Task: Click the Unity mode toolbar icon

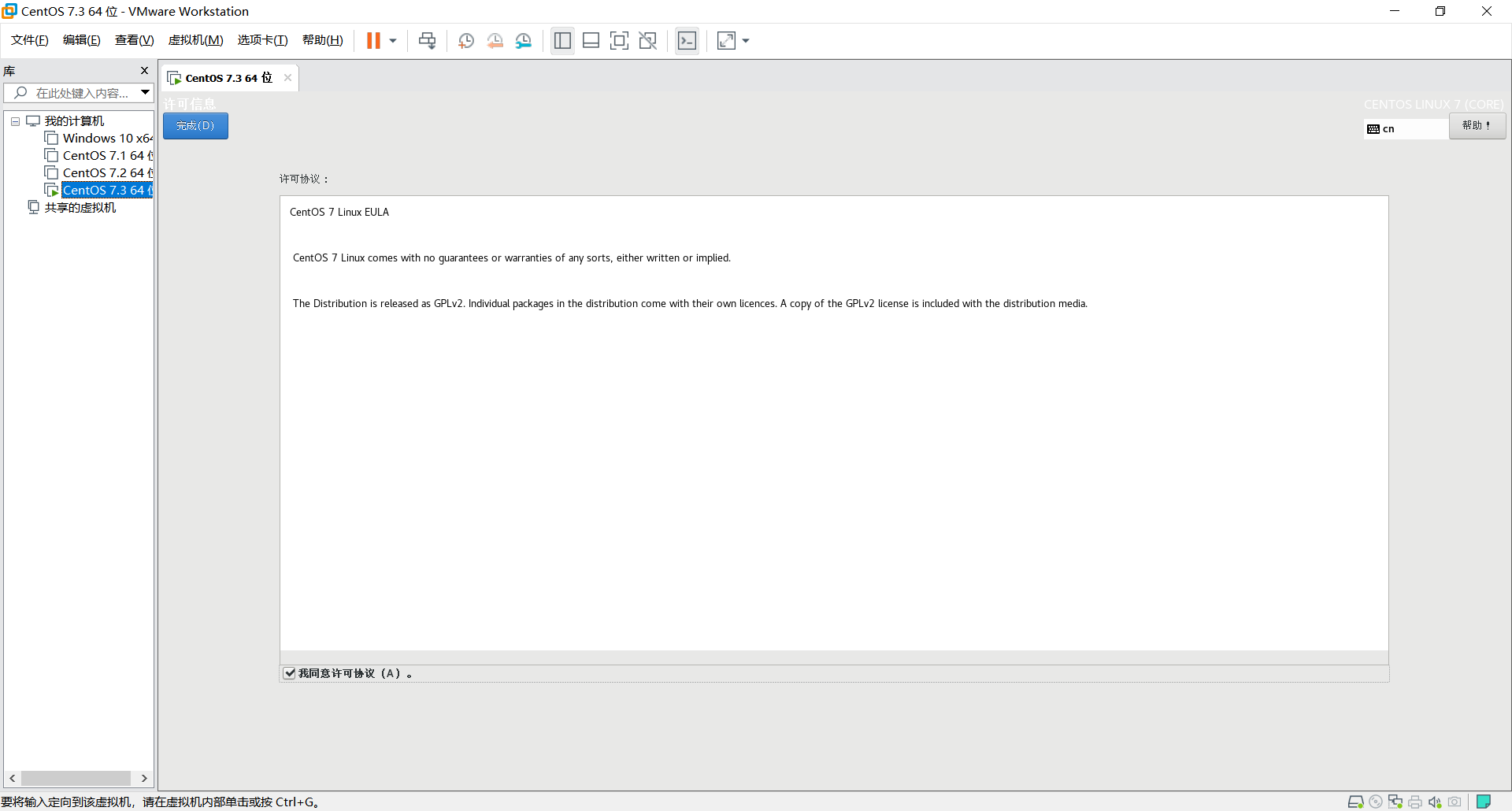Action: coord(648,41)
